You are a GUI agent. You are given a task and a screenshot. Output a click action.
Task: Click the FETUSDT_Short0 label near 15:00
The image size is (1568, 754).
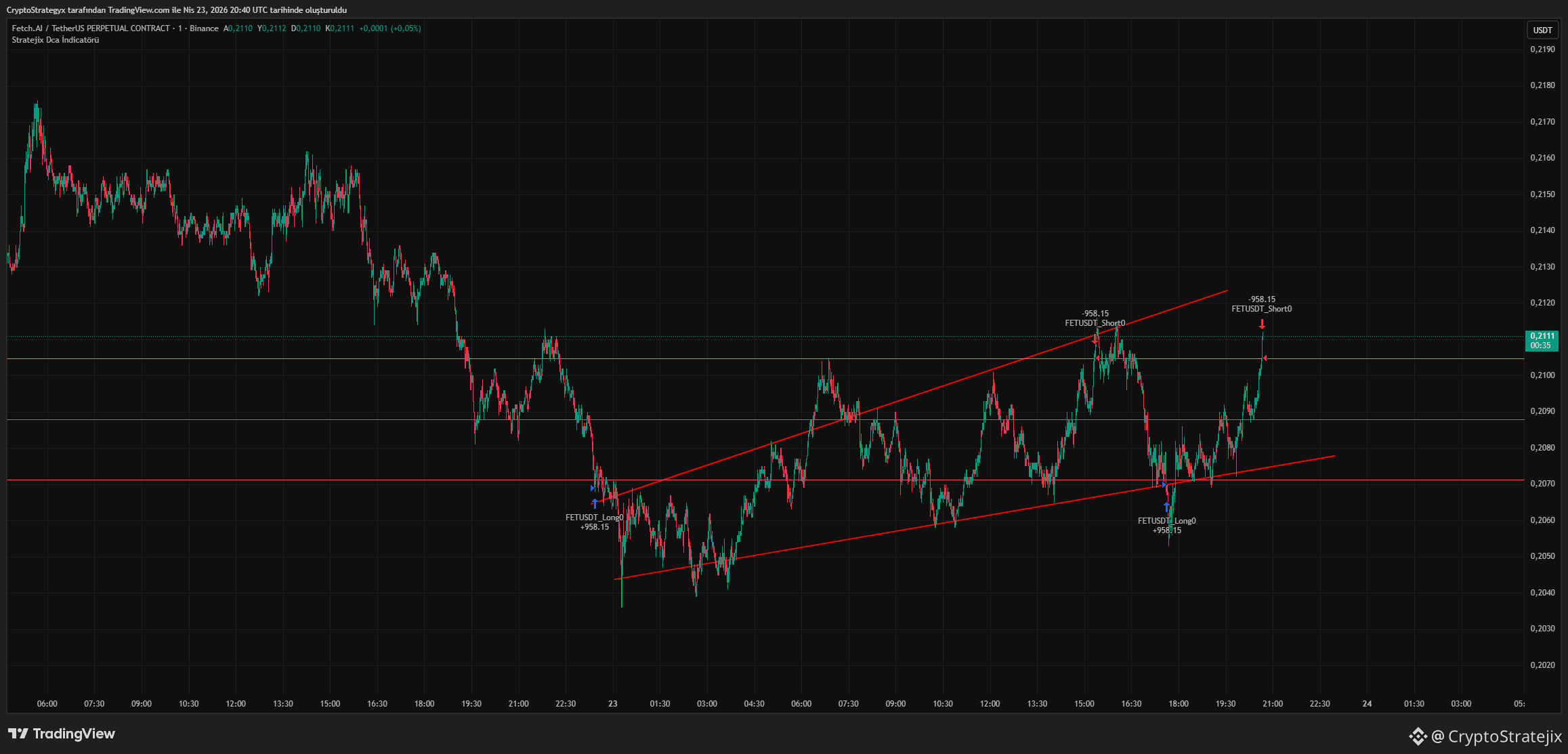pos(1095,323)
